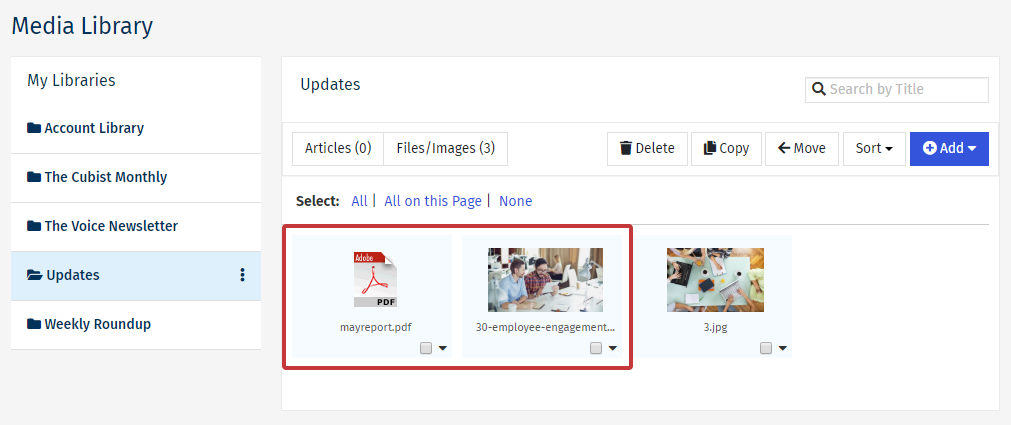Open the Sort dropdown
Image resolution: width=1011 pixels, height=425 pixels.
tap(874, 148)
